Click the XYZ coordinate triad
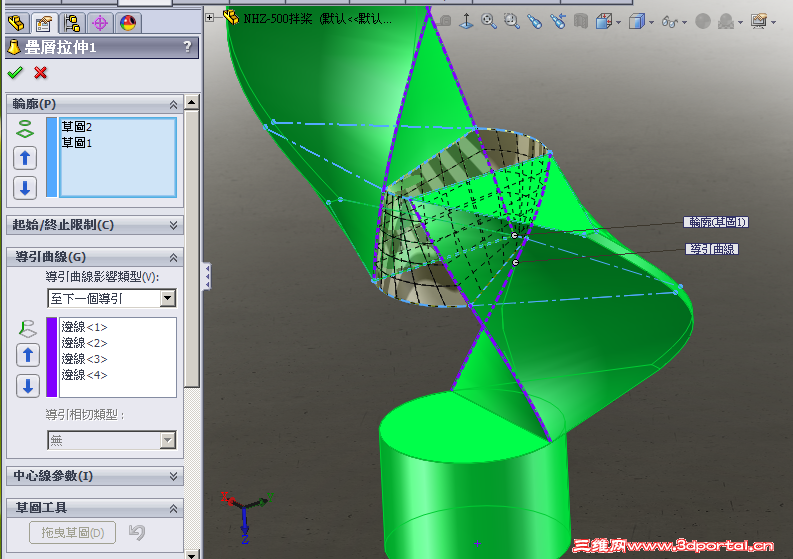Screen dimensions: 793x559 point(246,517)
